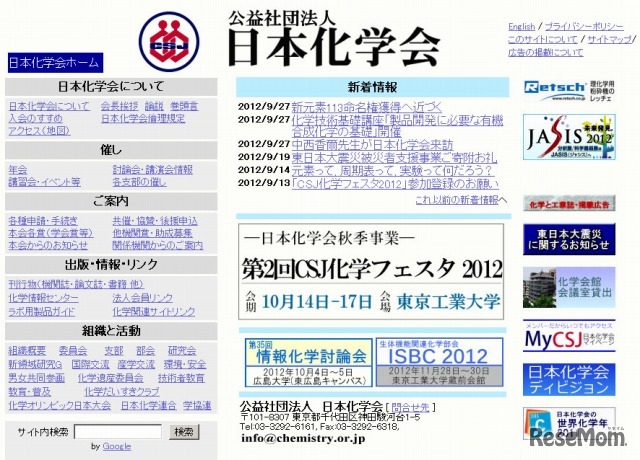Open news 東日本大震災被災者支援事業ご寄附お礼

pyautogui.click(x=394, y=158)
